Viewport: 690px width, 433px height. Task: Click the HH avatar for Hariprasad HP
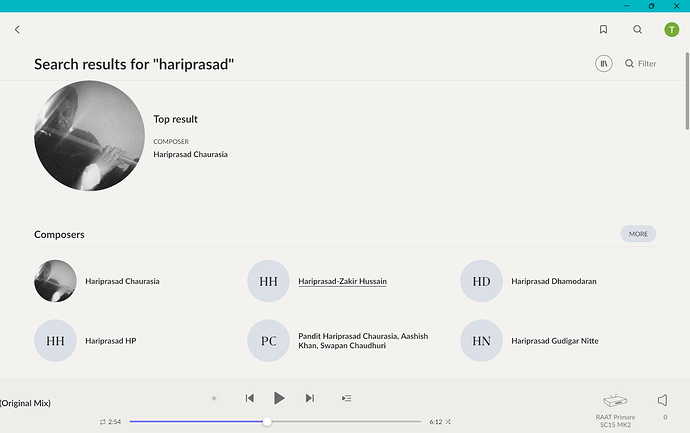click(55, 341)
